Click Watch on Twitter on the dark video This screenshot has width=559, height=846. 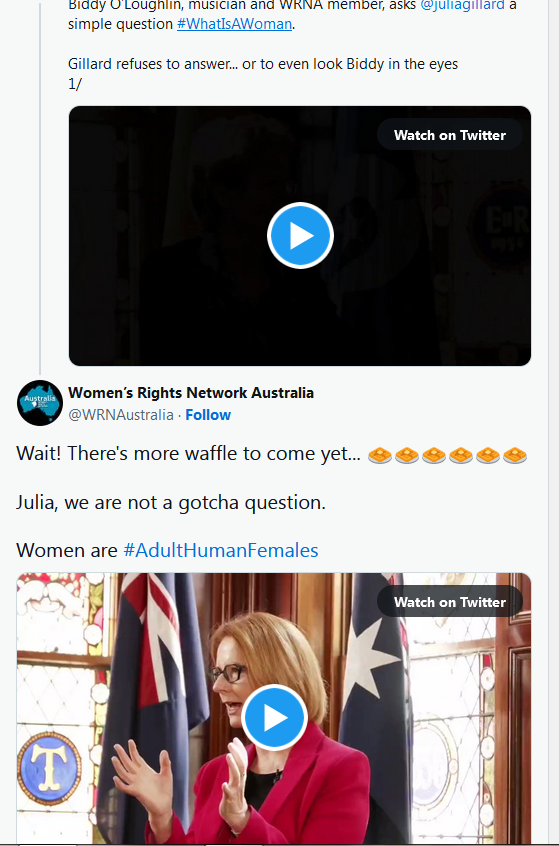(x=449, y=135)
